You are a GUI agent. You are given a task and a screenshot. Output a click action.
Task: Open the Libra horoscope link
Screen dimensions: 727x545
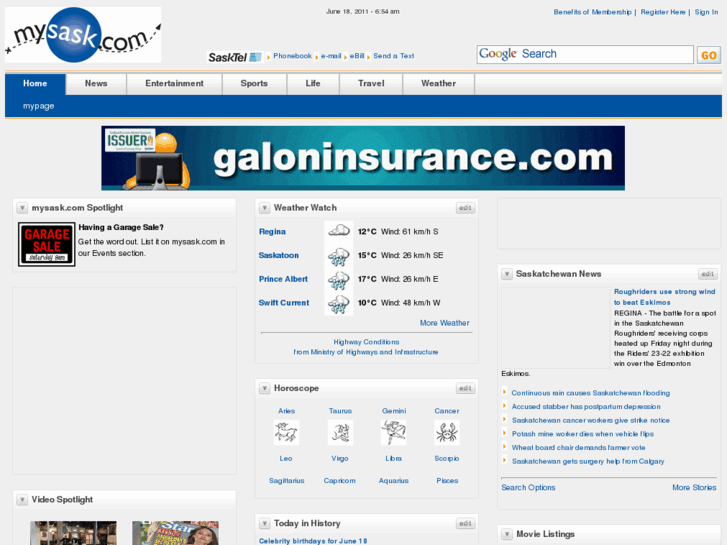point(394,458)
